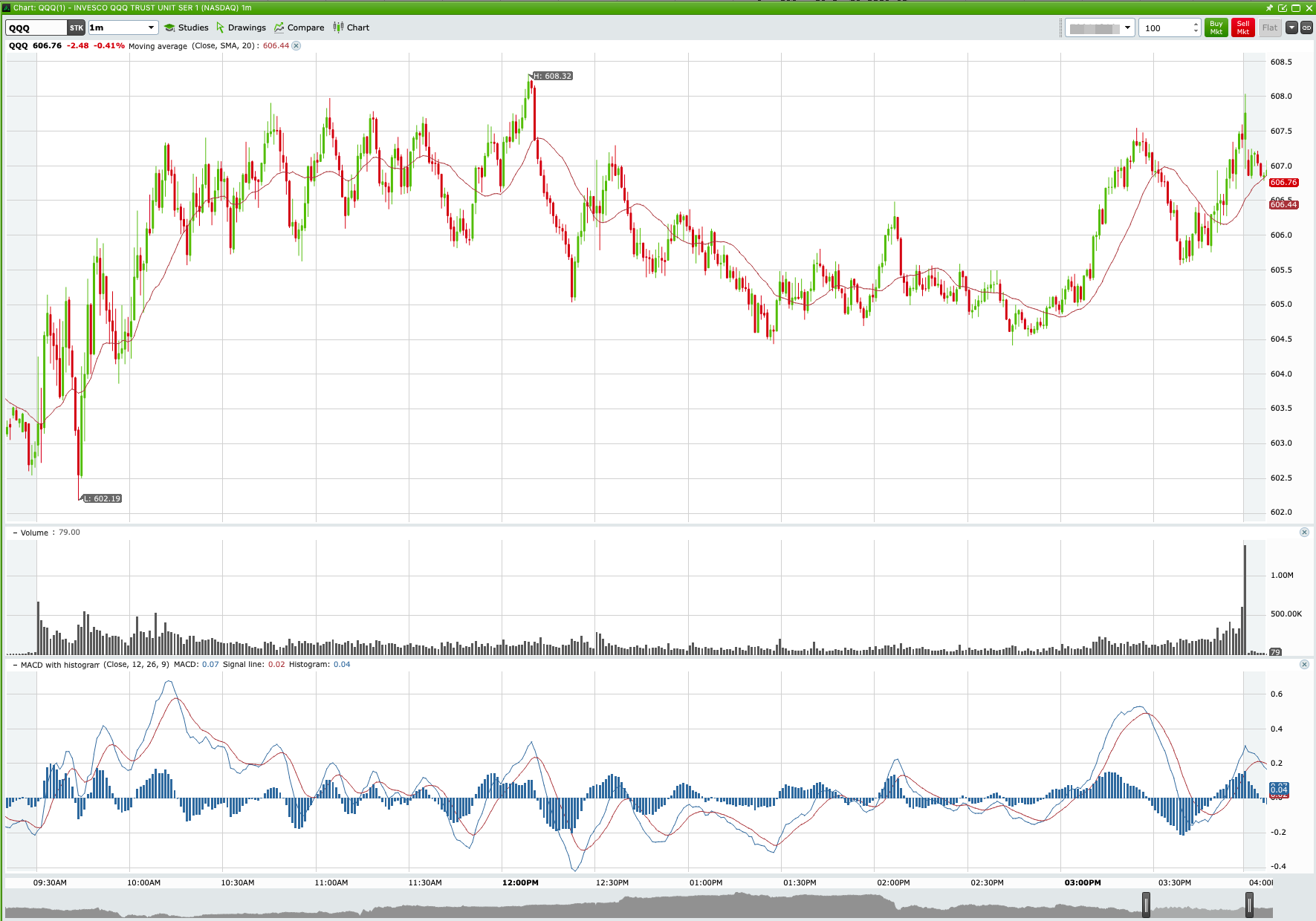Screen dimensions: 1316x921
Task: Click the STK security type badge
Action: pyautogui.click(x=76, y=27)
